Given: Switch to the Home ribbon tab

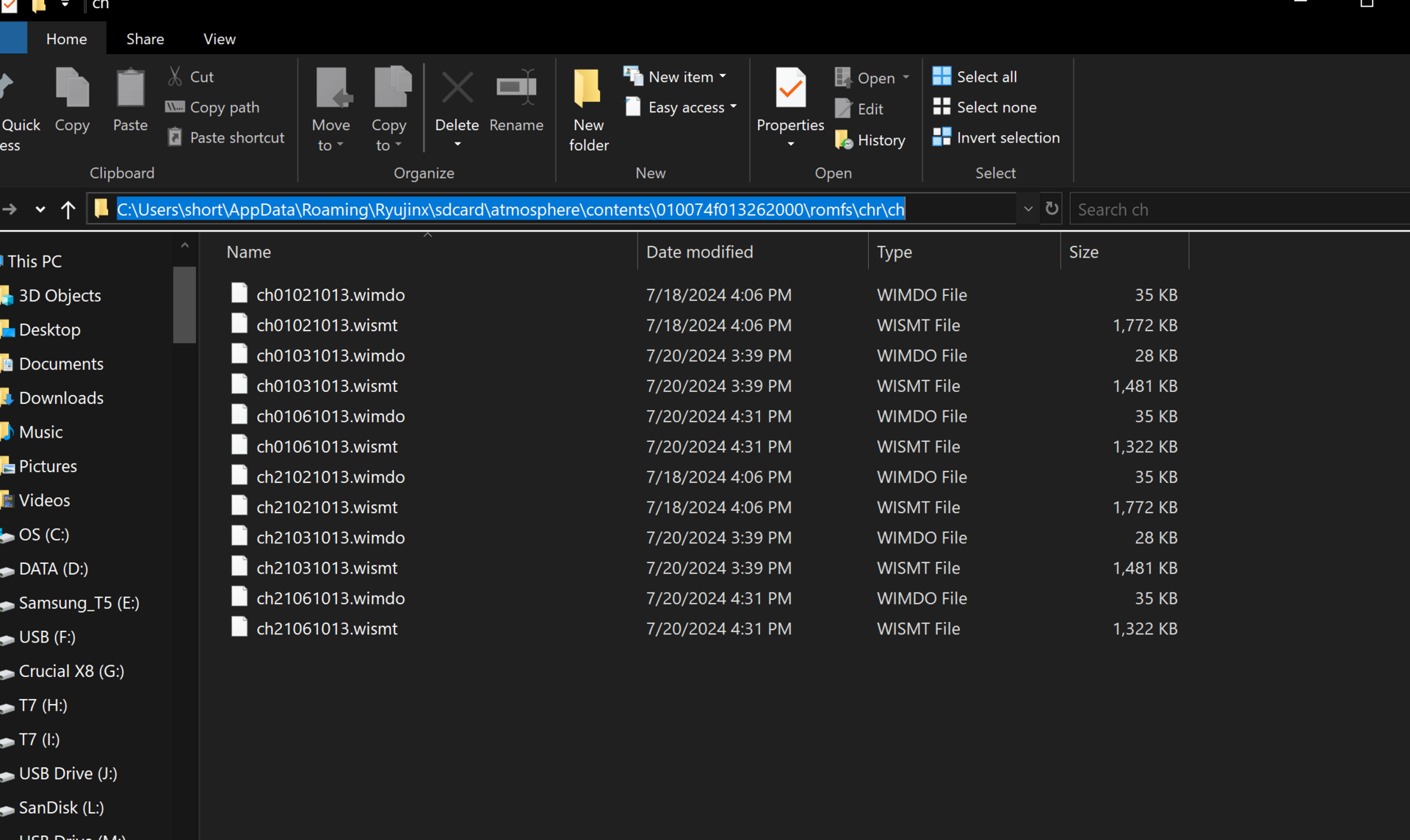Looking at the screenshot, I should [66, 38].
